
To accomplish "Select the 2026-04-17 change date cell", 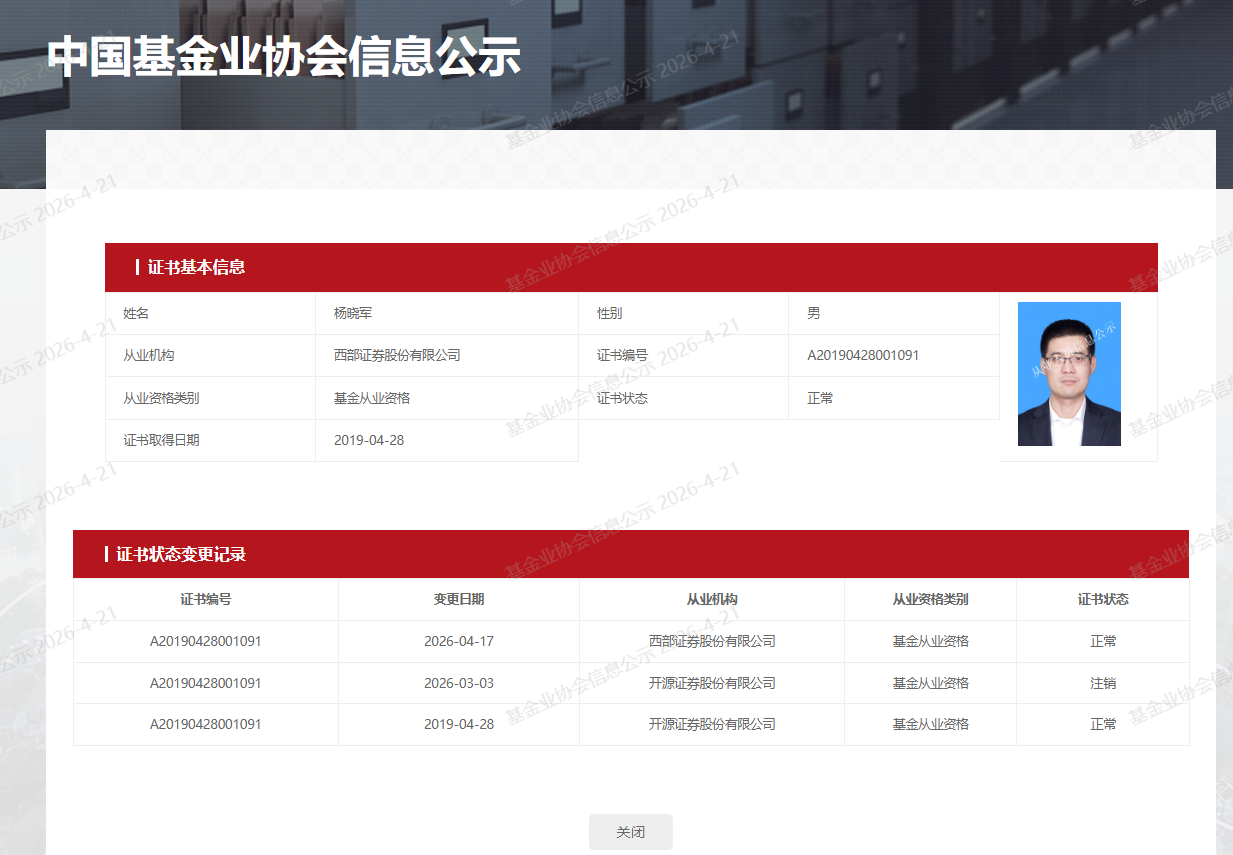I will [x=459, y=641].
